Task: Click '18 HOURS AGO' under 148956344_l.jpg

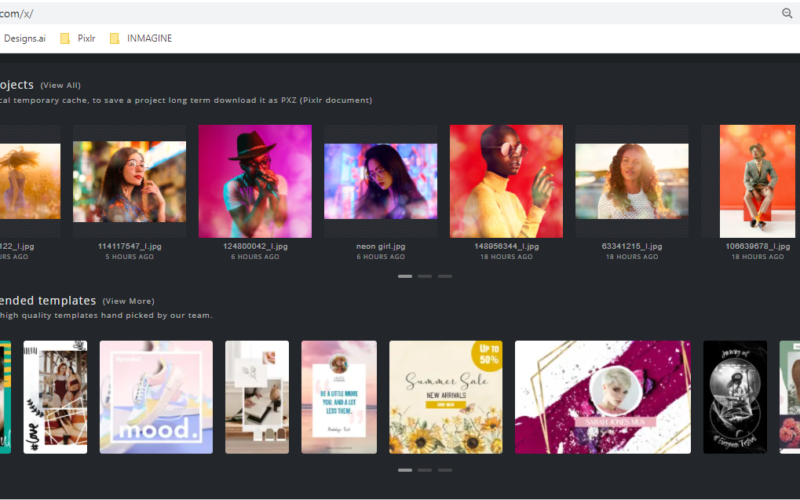Action: (x=506, y=257)
